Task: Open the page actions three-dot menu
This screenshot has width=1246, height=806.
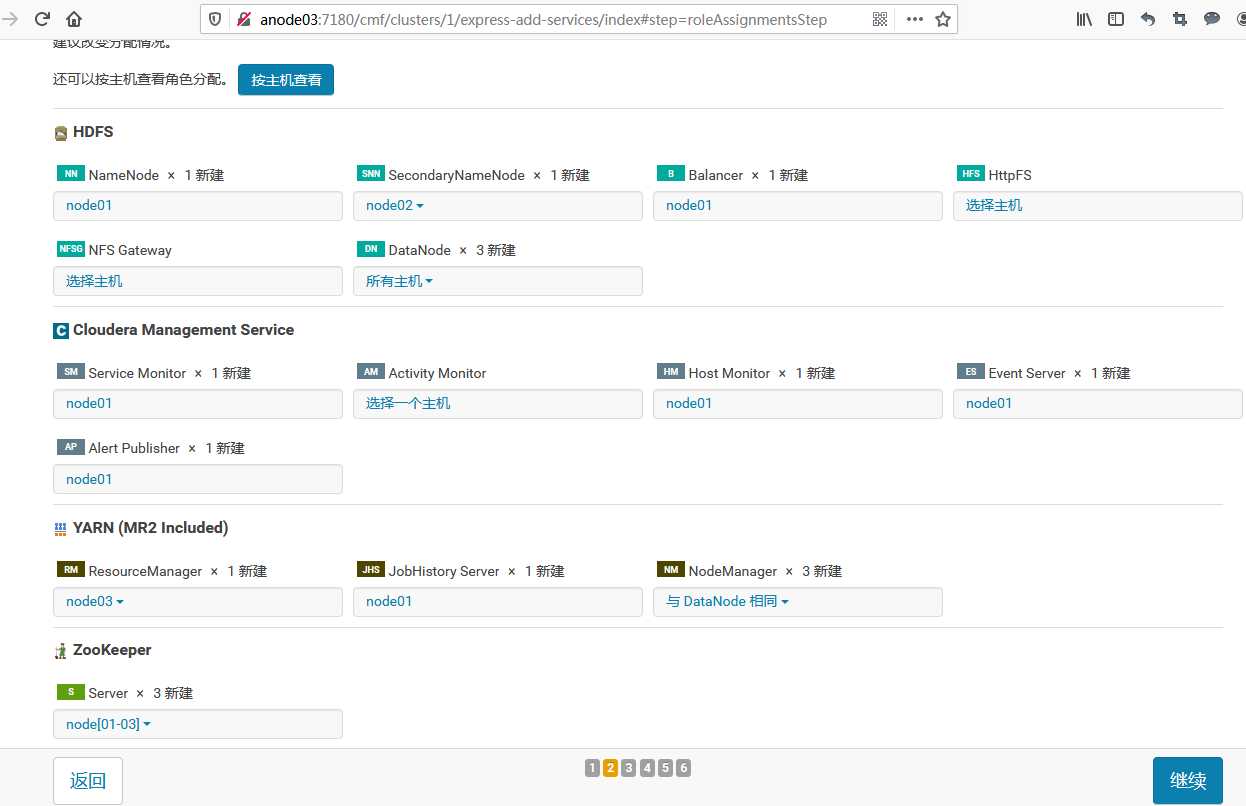Action: (x=915, y=19)
